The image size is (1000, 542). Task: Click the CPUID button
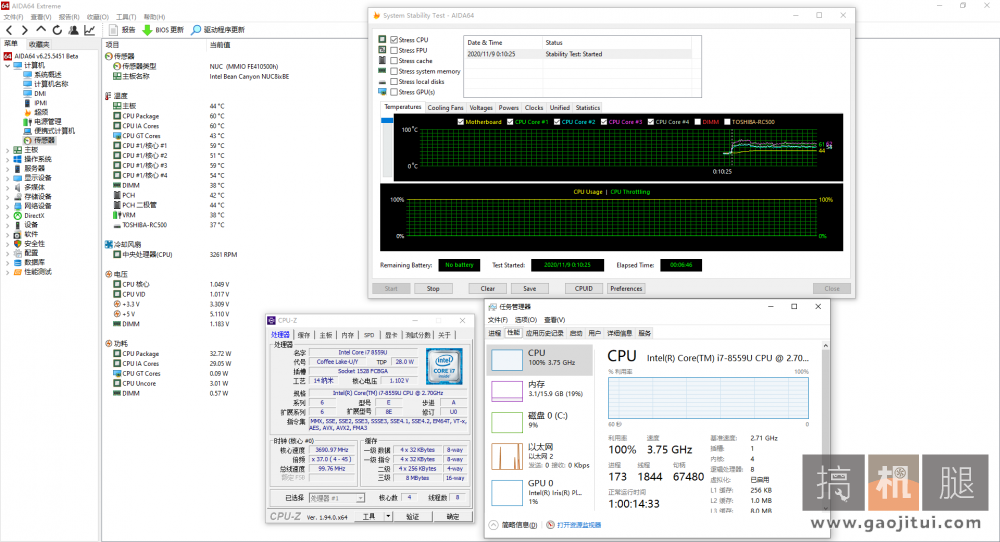coord(584,289)
